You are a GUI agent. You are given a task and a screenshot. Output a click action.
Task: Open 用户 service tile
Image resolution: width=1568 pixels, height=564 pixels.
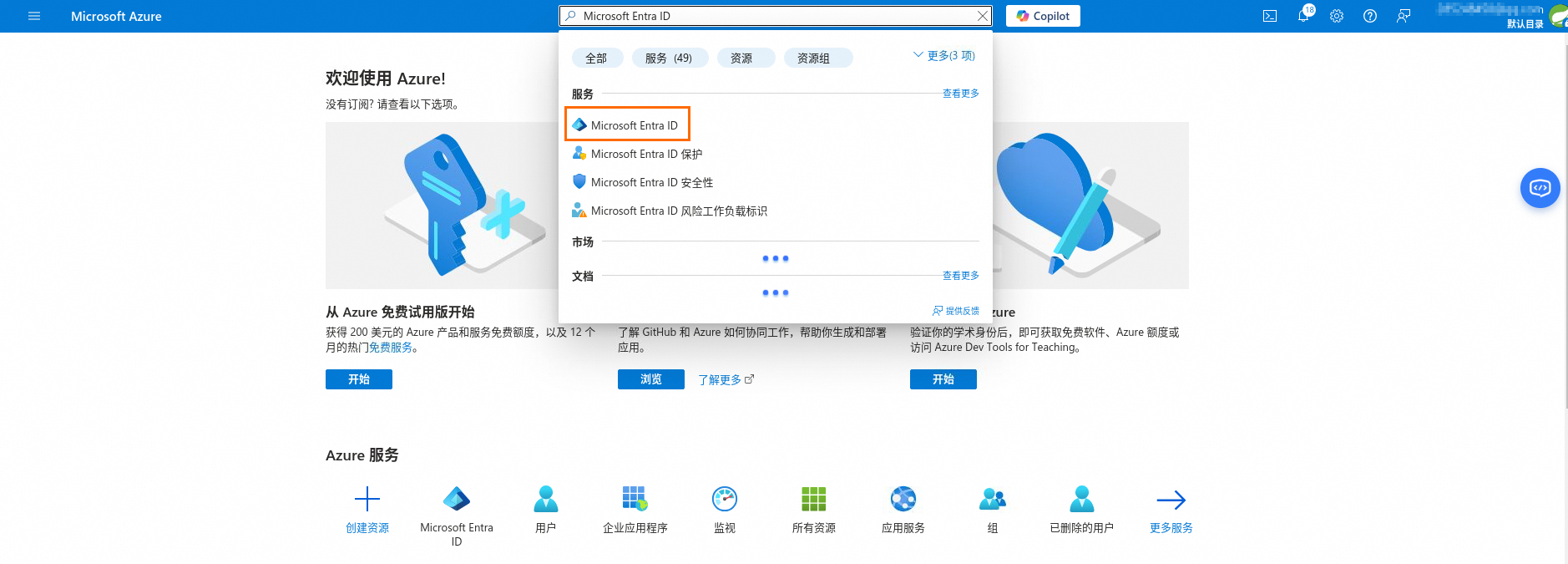546,508
